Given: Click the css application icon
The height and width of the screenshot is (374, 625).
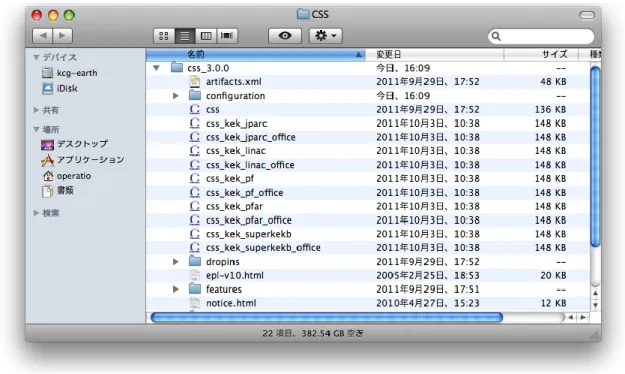Looking at the screenshot, I should [x=195, y=109].
